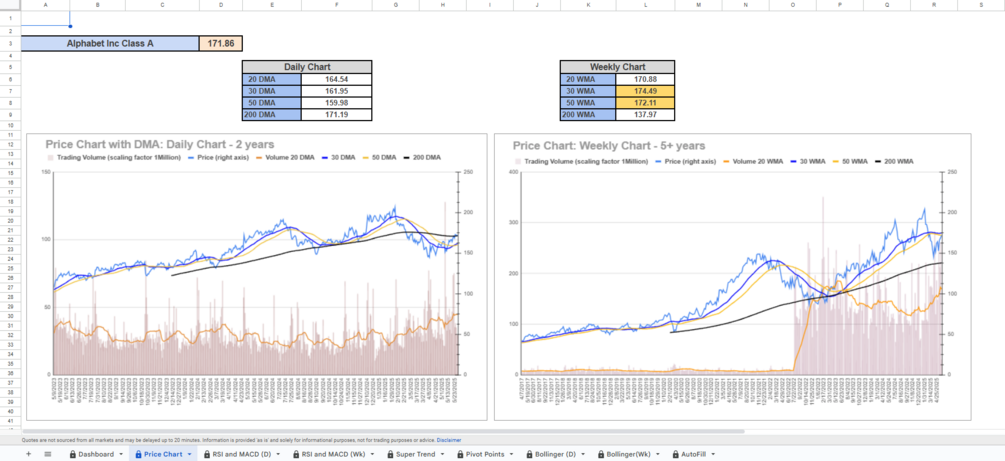The height and width of the screenshot is (461, 1005).
Task: Select the Bollinger (D) sheet tab
Action: click(x=554, y=454)
